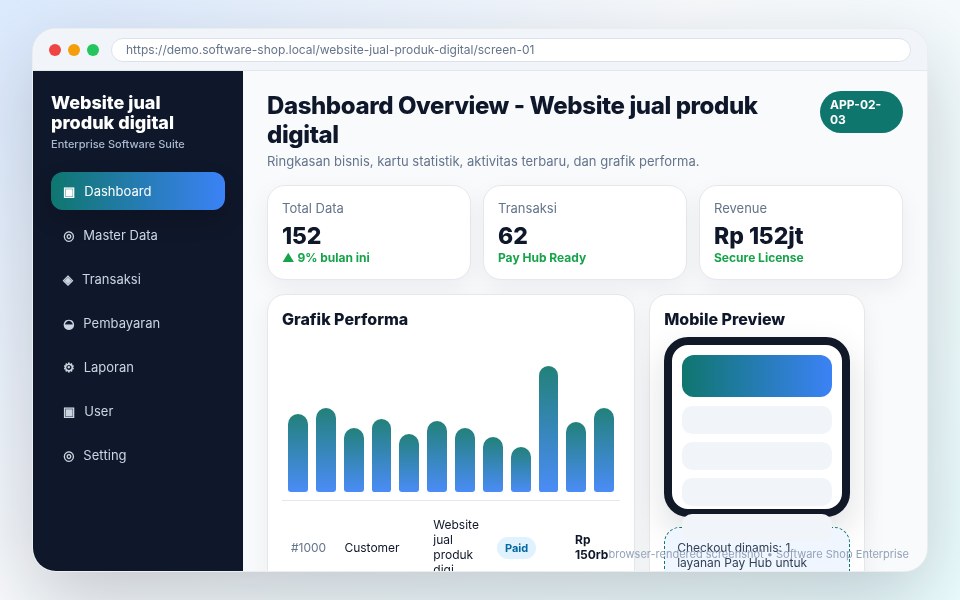The width and height of the screenshot is (960, 600).
Task: Click the product name cell in row #1000
Action: click(456, 545)
